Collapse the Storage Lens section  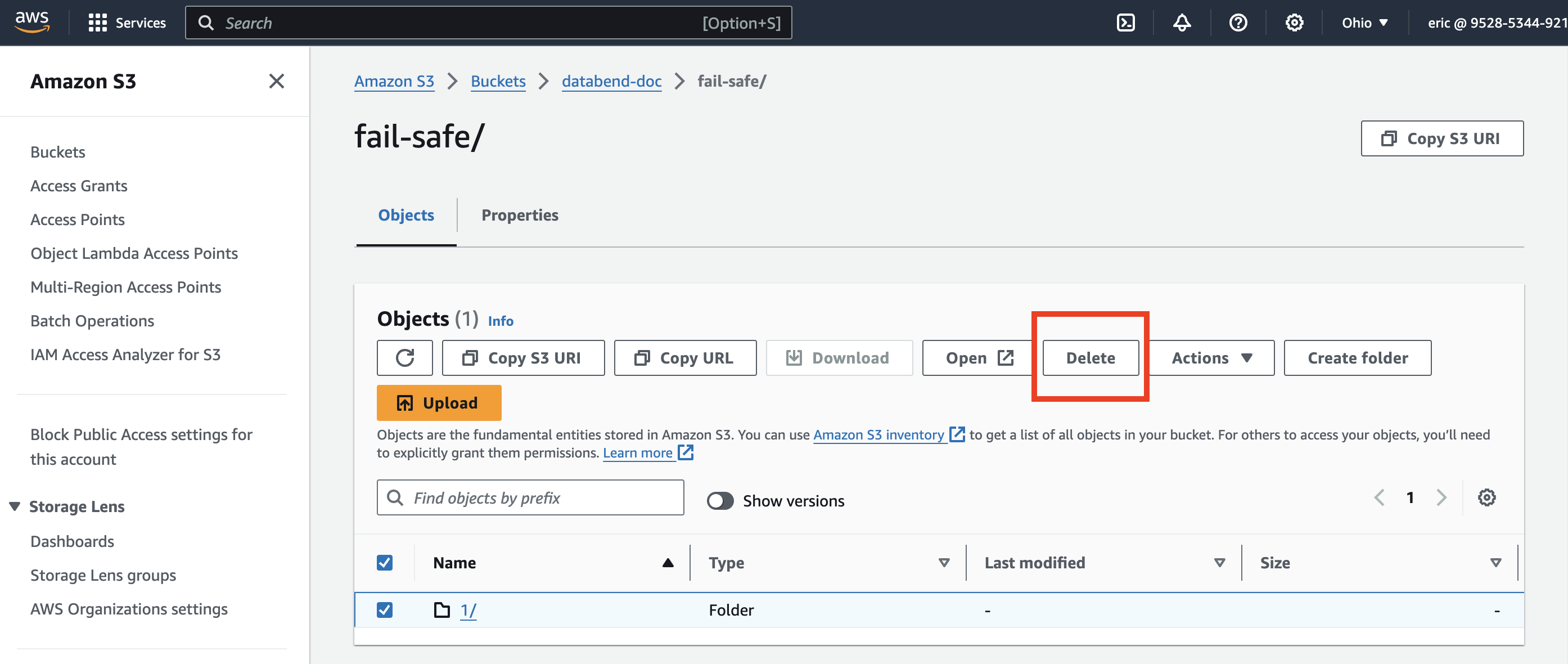pos(15,506)
